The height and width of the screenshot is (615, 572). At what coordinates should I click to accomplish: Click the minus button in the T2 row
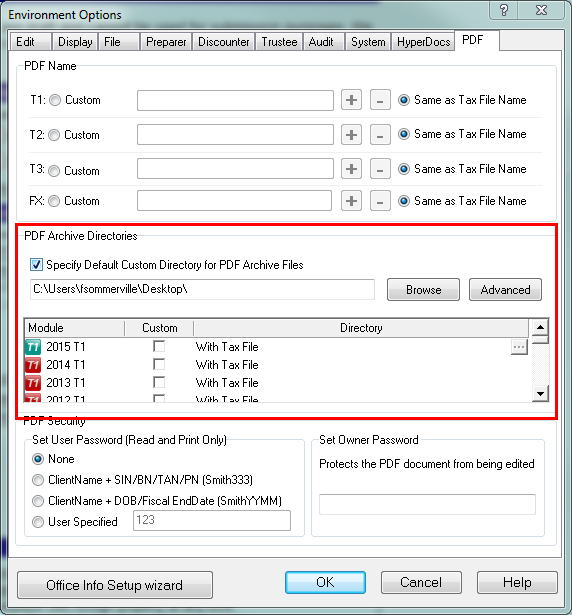pos(380,135)
